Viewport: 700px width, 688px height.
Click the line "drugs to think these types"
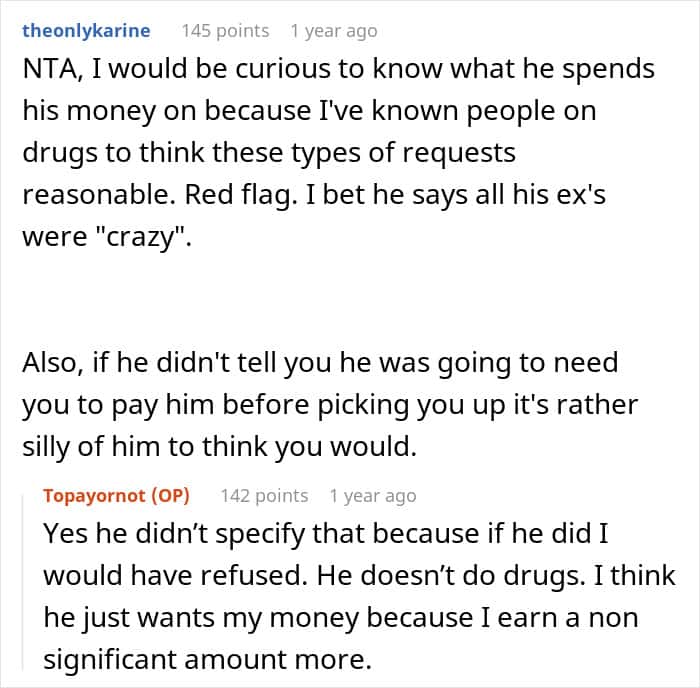[269, 153]
